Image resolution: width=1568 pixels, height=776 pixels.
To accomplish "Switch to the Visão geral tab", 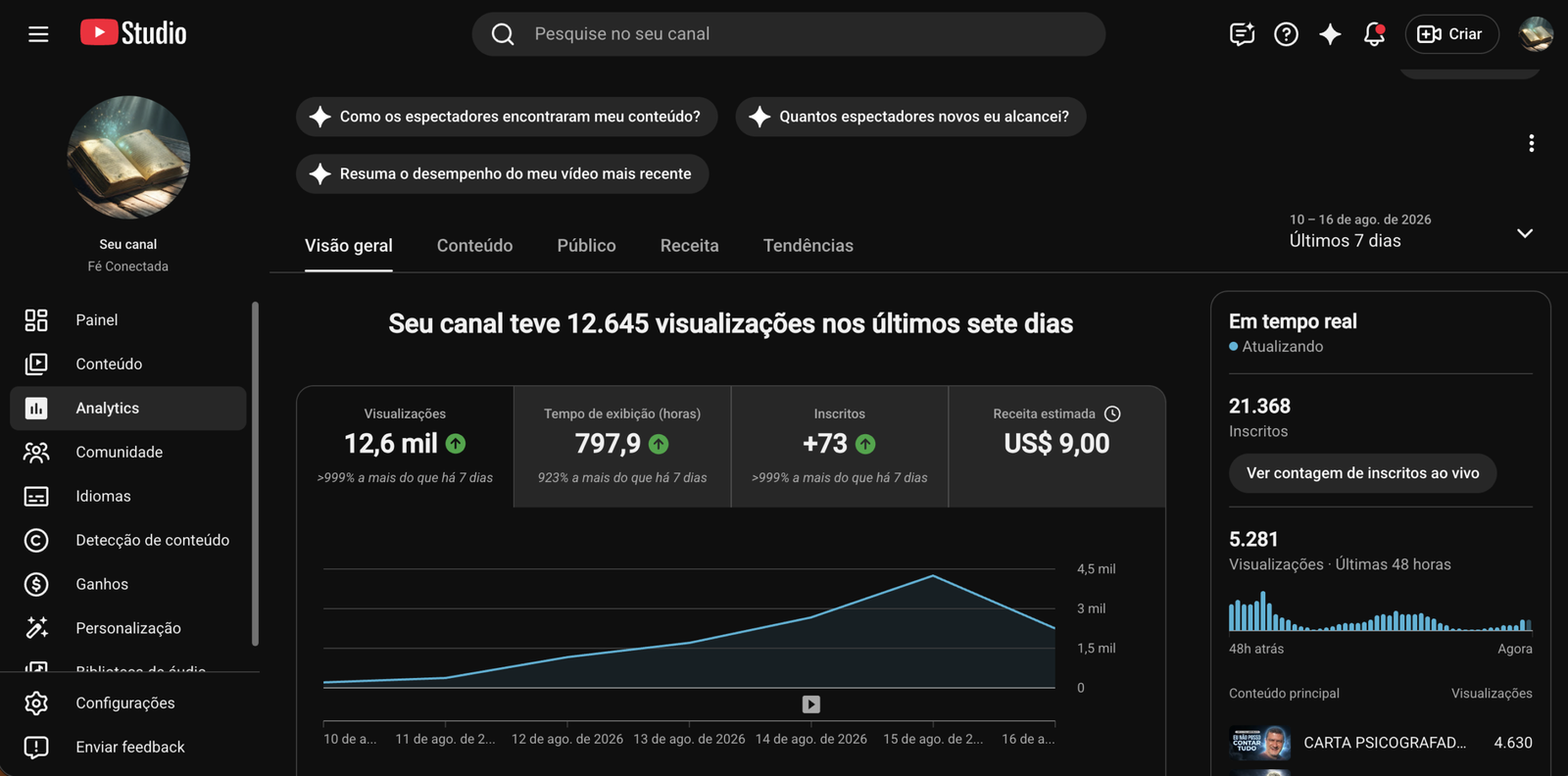I will point(349,246).
